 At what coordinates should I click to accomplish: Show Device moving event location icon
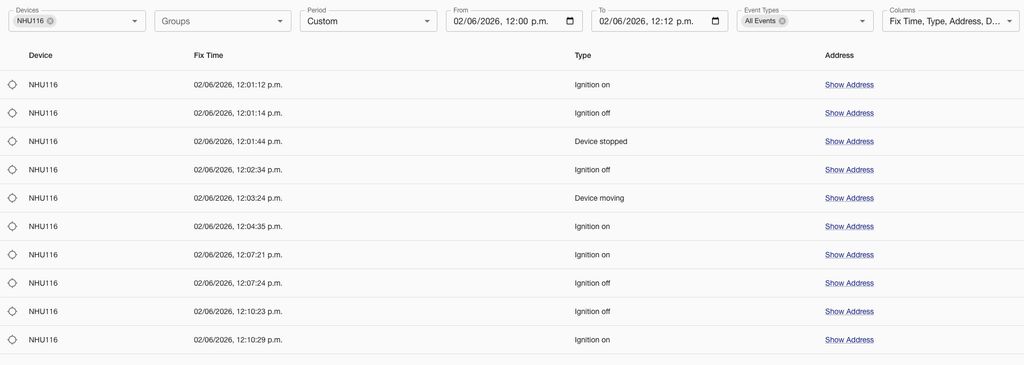[x=12, y=198]
